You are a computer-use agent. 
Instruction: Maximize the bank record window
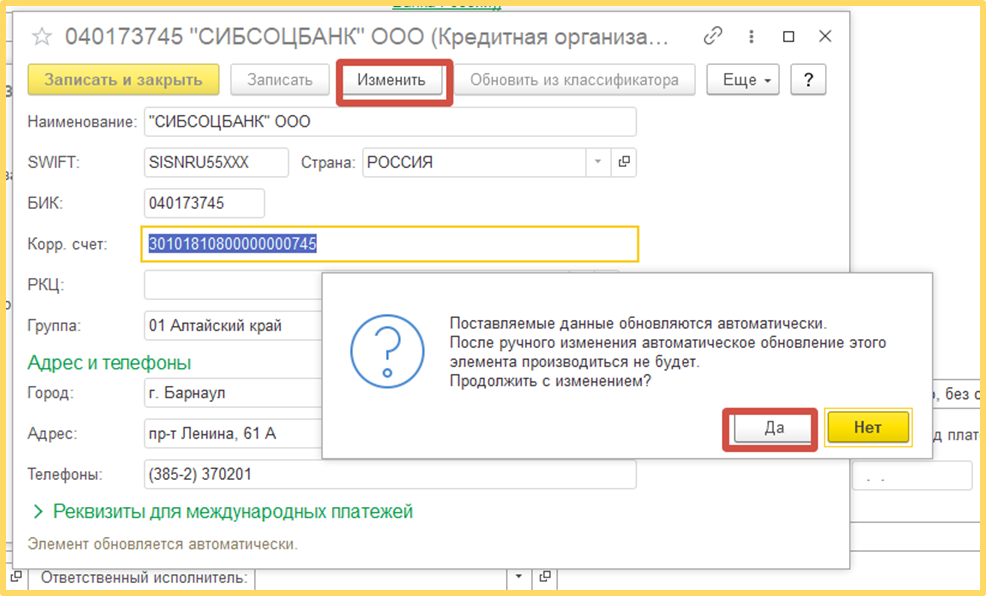789,36
